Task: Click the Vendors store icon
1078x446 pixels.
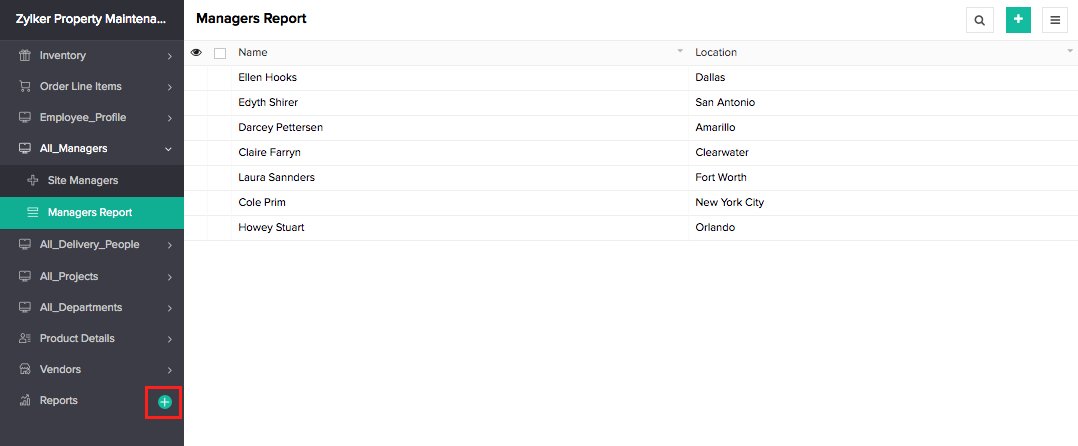Action: pos(25,370)
